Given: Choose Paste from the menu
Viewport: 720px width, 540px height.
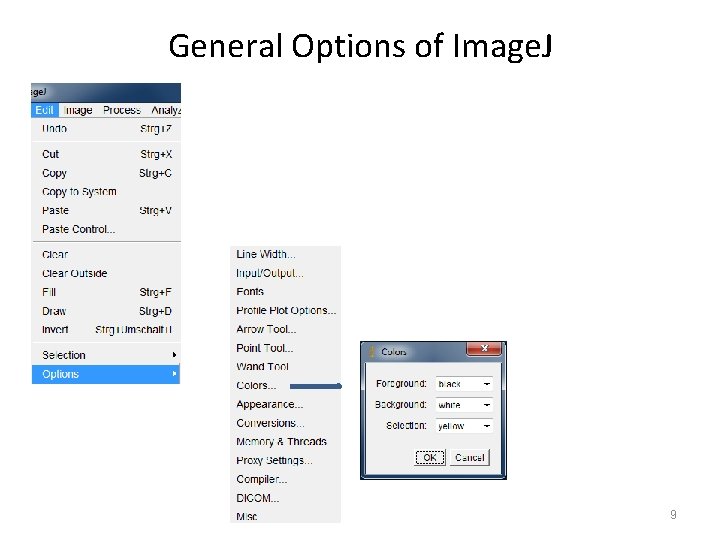Looking at the screenshot, I should pyautogui.click(x=106, y=210).
